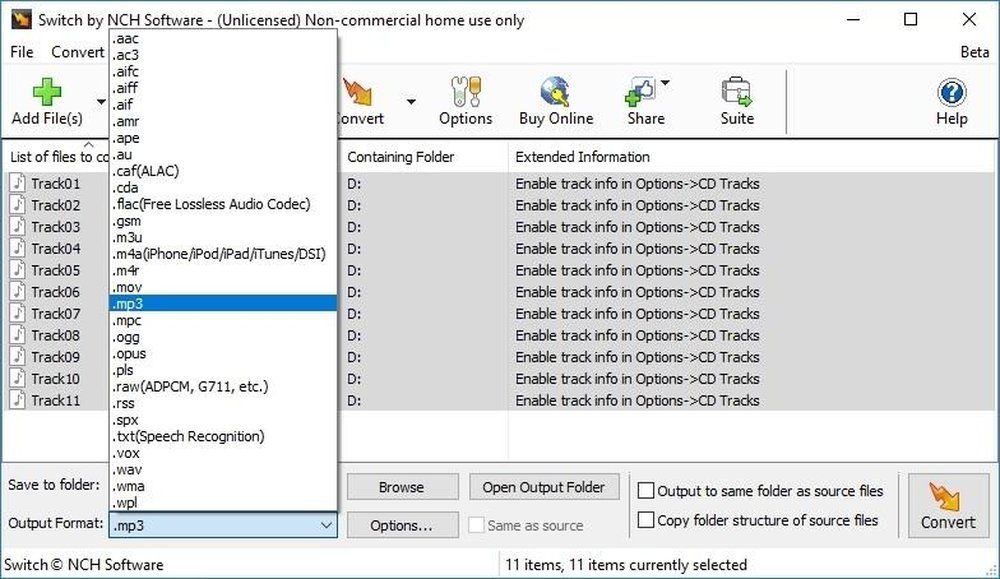The width and height of the screenshot is (1000, 579).
Task: Open Options from the toolbar wrench icon
Action: point(465,92)
